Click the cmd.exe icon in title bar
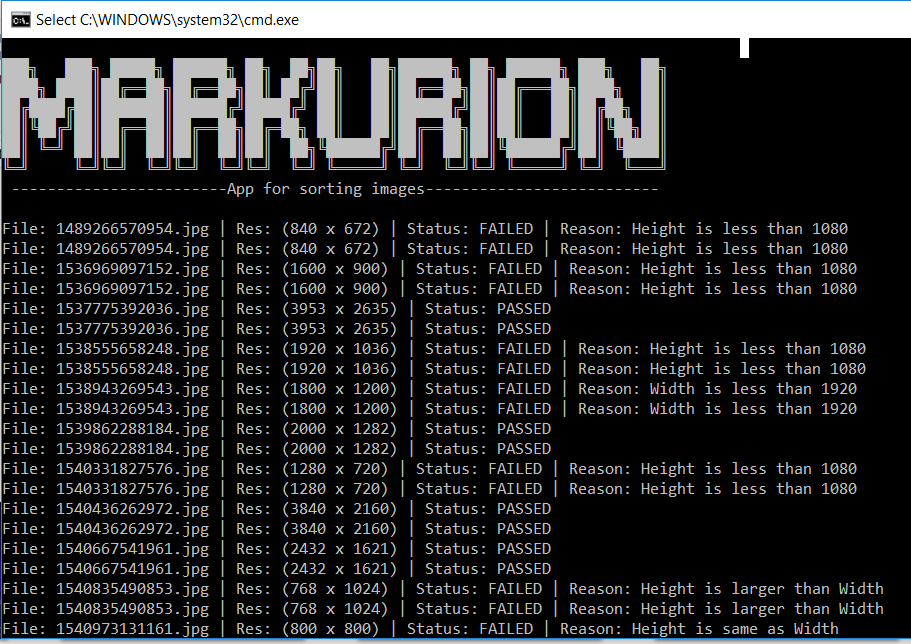 pos(17,20)
